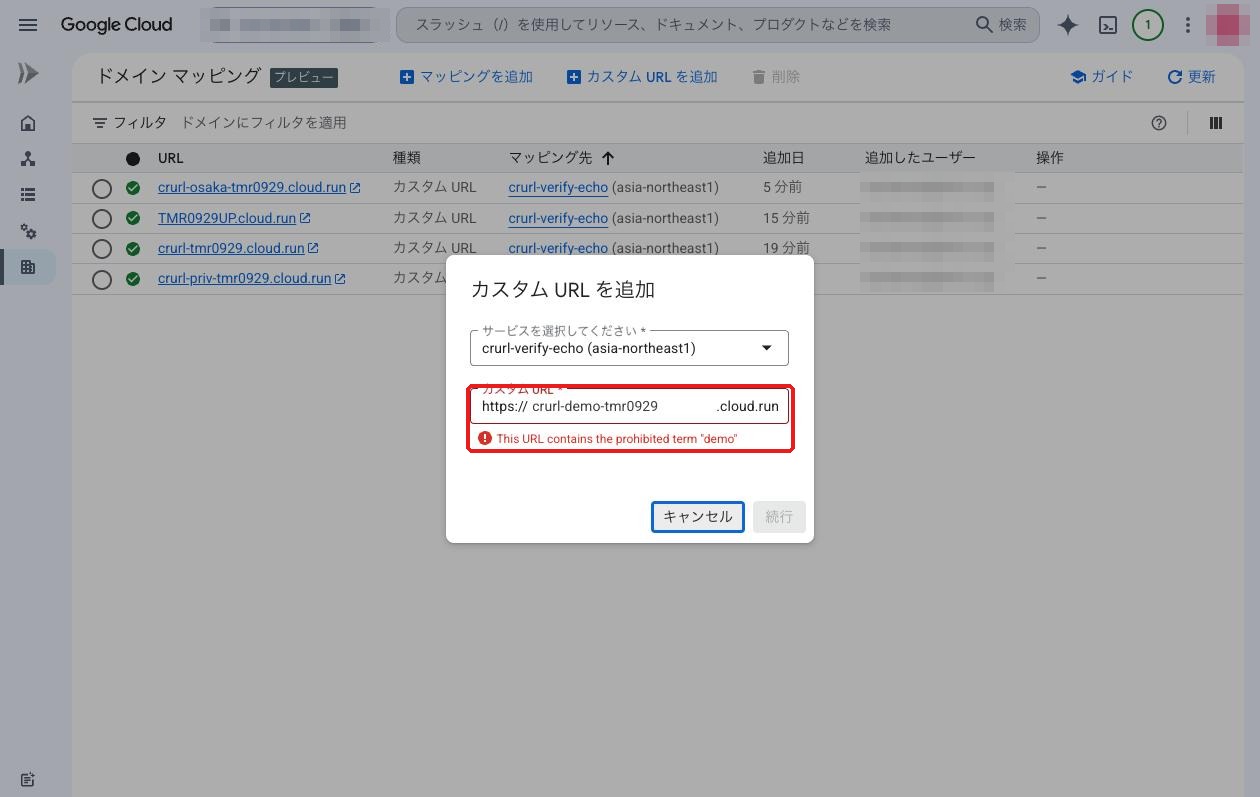
Task: Click the filter icon labeled フィルタ
Action: 129,122
